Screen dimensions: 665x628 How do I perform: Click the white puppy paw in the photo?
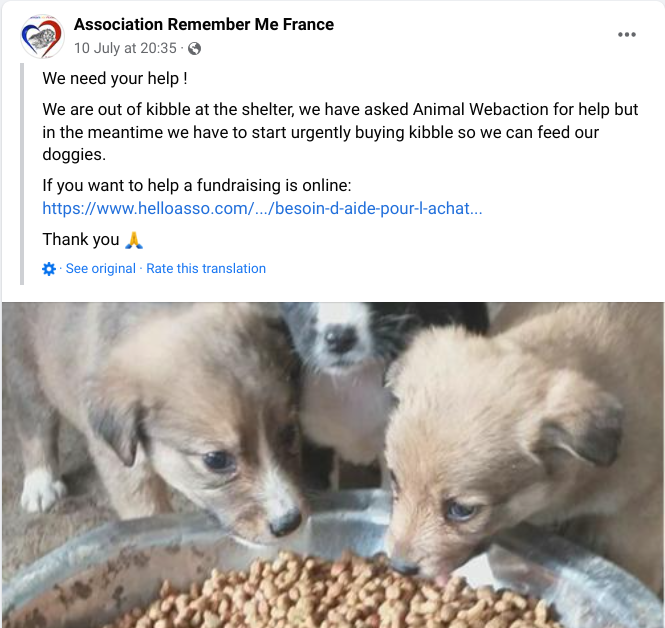(42, 490)
